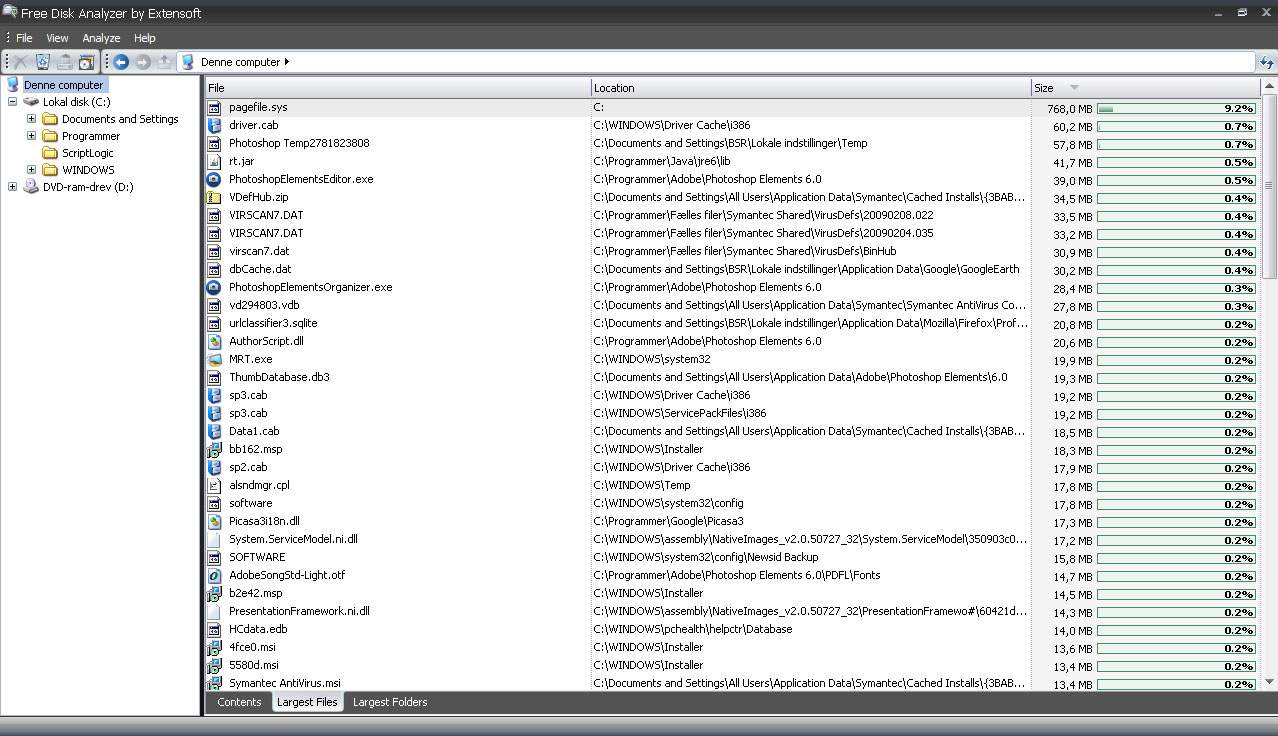Click the Up one level icon
Screen dimensions: 1278x736
coord(165,62)
